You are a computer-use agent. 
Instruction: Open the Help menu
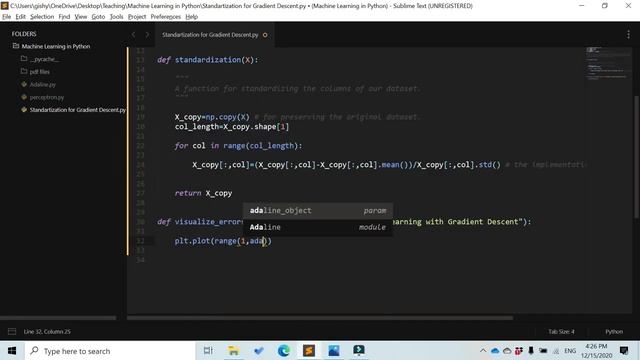[191, 17]
